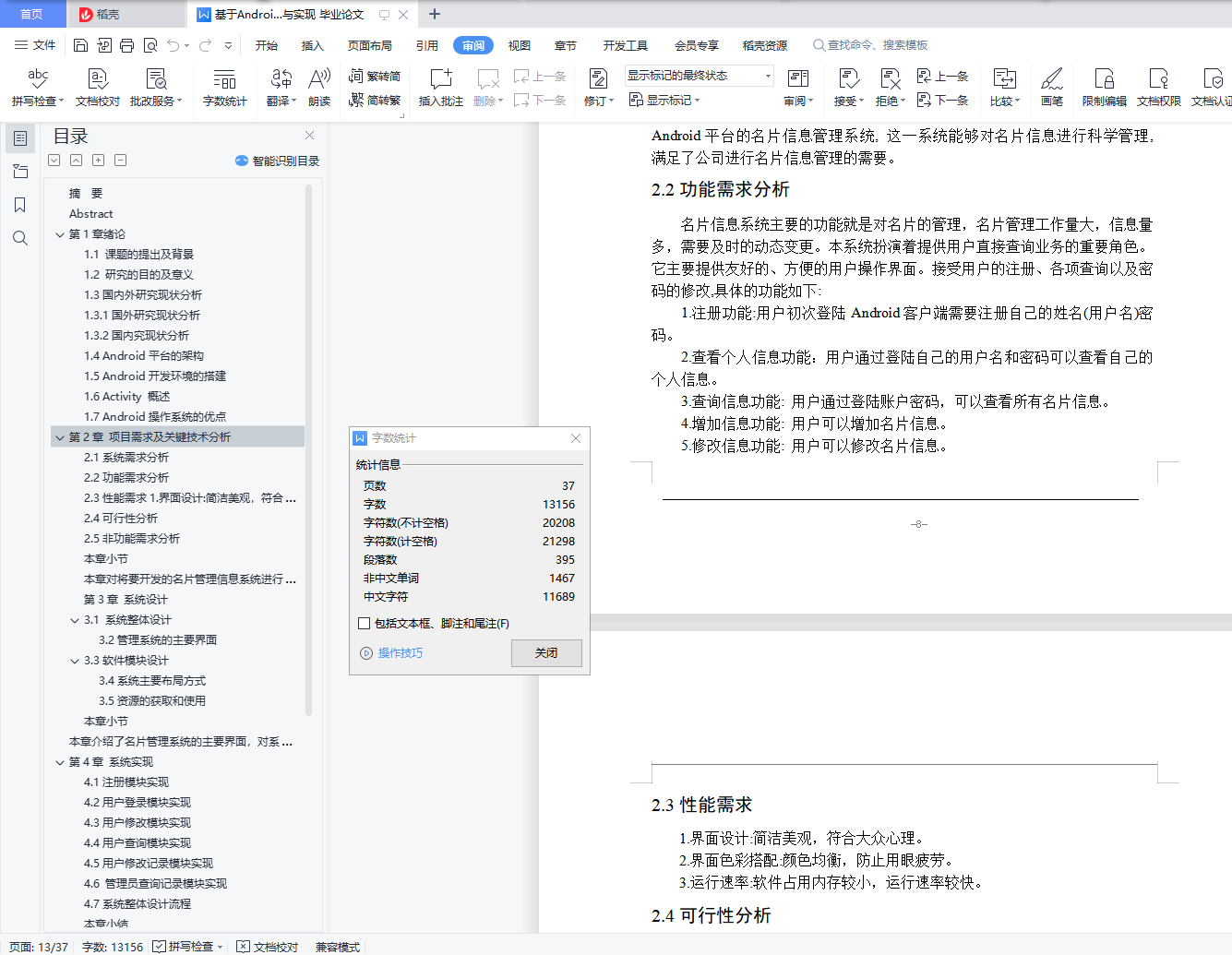
Task: Switch to the 开始 ribbon tab
Action: click(x=267, y=45)
